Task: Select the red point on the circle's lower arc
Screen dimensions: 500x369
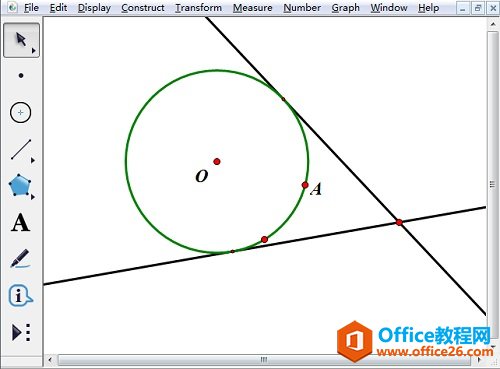Action: coord(264,239)
